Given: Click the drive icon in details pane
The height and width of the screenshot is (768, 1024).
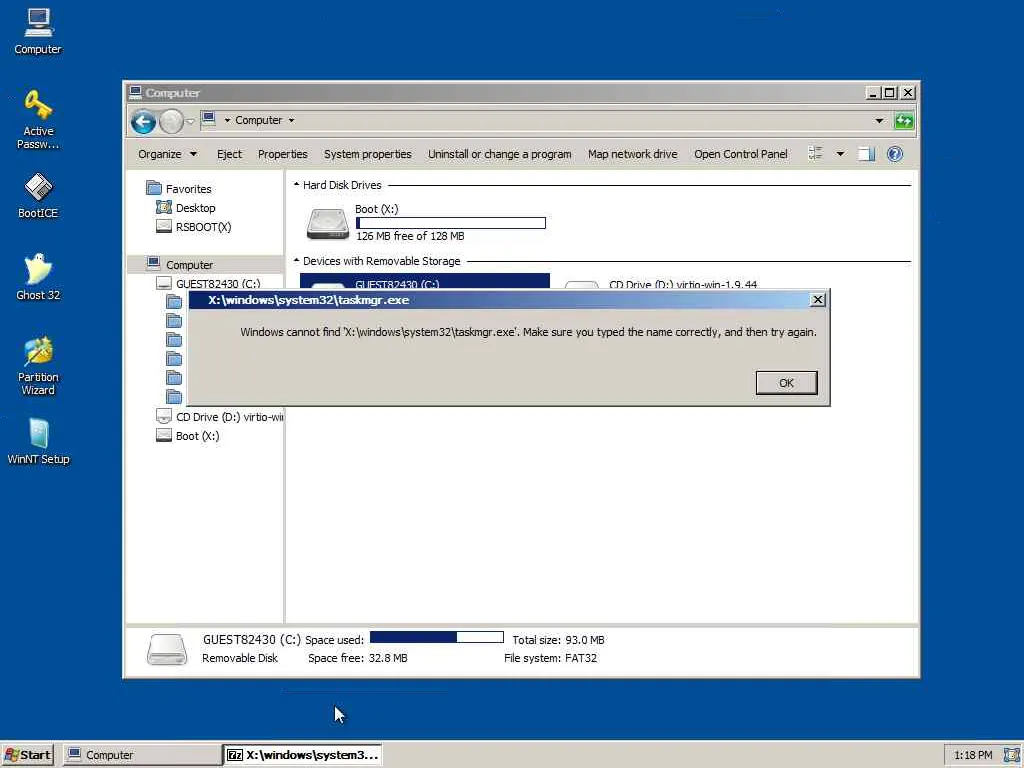Looking at the screenshot, I should coord(167,649).
